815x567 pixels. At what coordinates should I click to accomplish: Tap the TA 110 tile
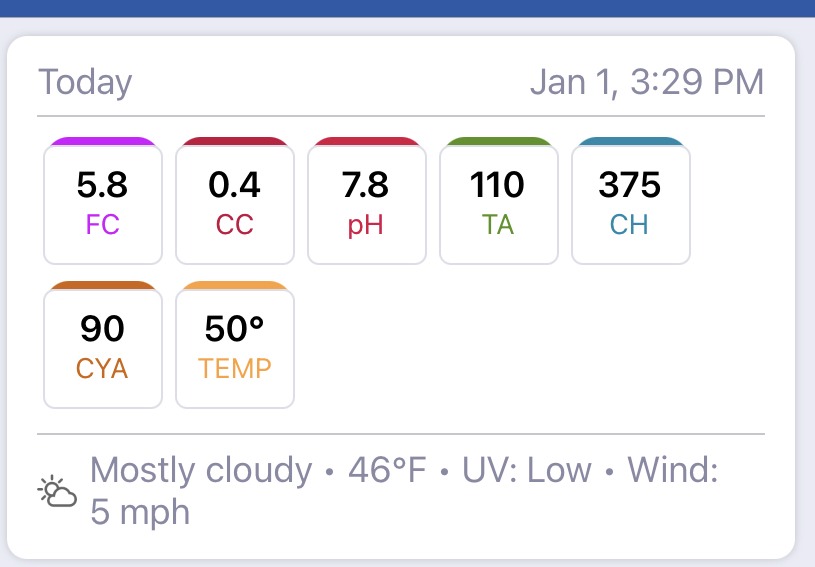point(499,204)
